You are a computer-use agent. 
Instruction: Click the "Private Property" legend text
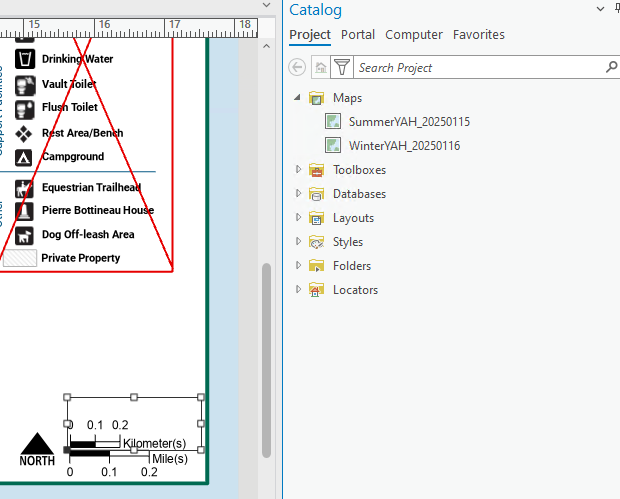coord(81,258)
